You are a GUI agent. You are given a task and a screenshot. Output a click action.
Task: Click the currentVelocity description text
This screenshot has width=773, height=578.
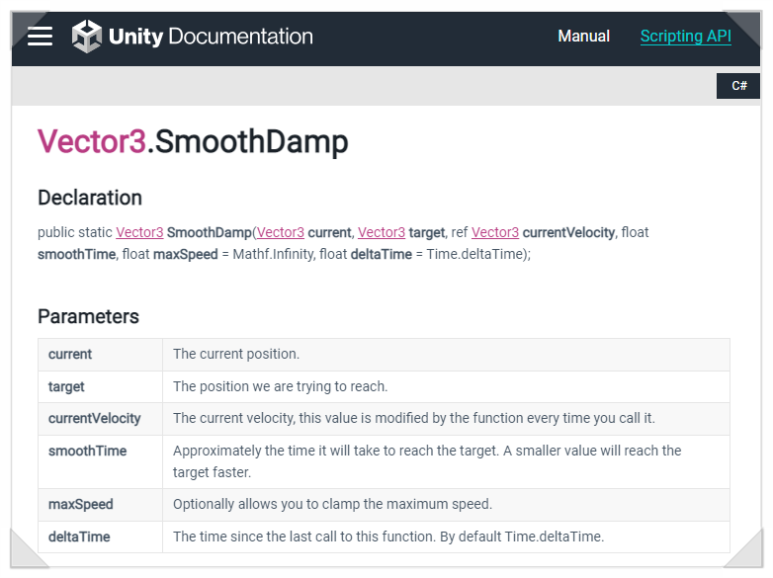tap(414, 418)
